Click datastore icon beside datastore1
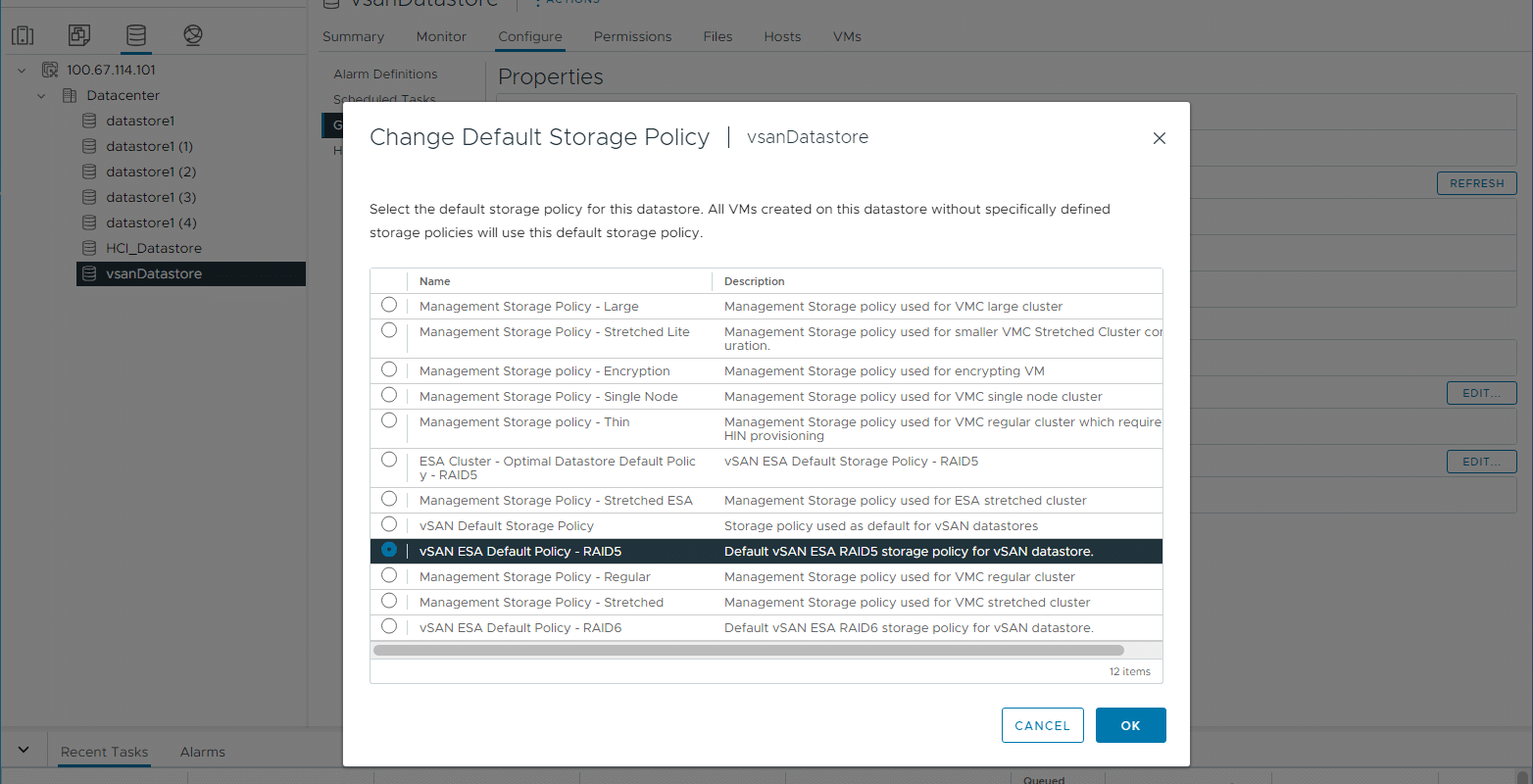Viewport: 1533px width, 784px height. [89, 121]
